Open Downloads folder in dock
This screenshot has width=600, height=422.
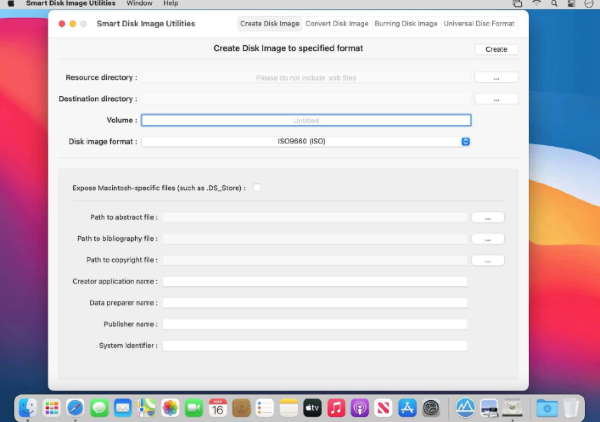click(547, 408)
